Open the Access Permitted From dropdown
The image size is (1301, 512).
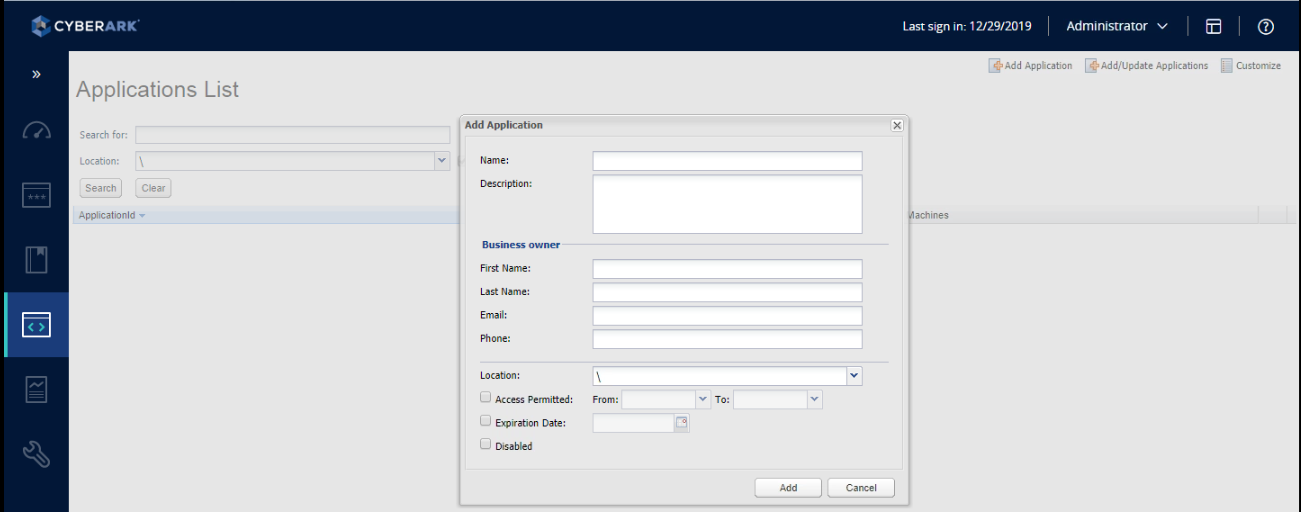(x=703, y=399)
